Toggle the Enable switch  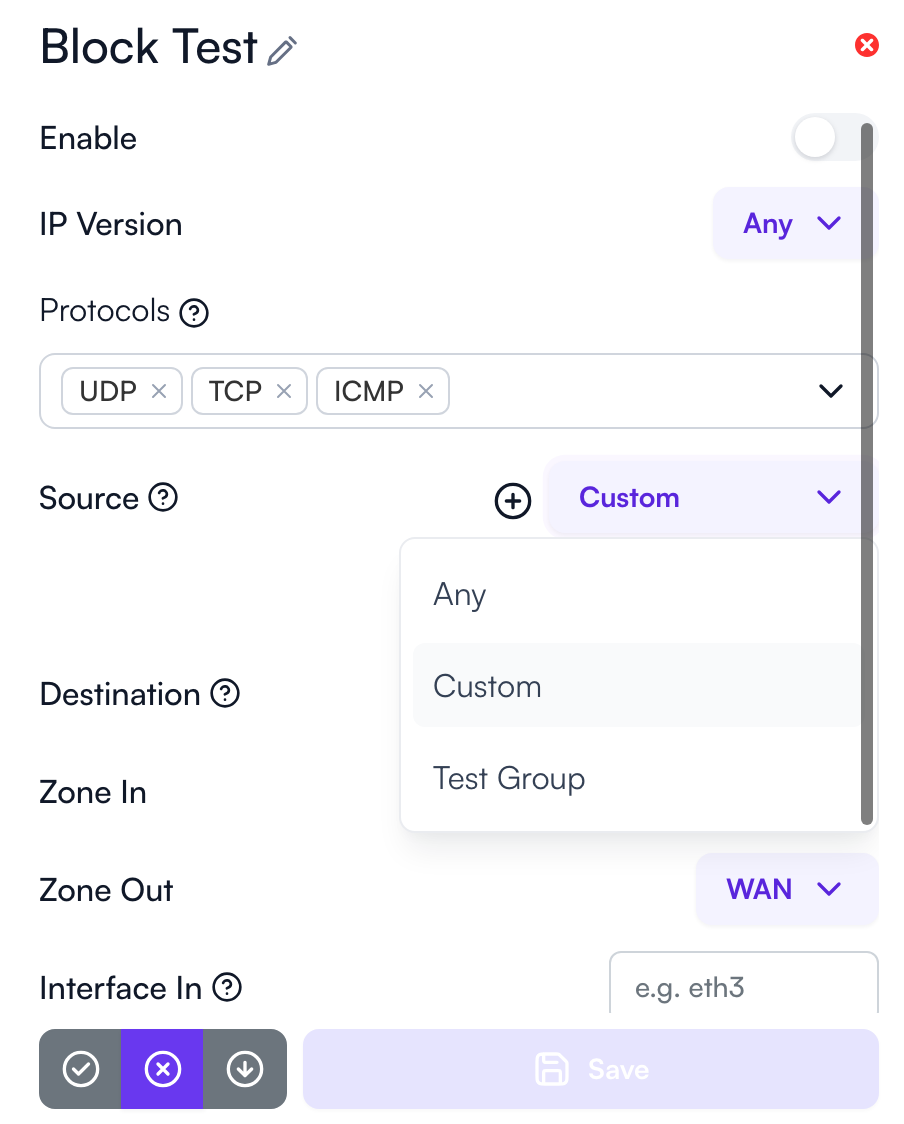coord(830,138)
